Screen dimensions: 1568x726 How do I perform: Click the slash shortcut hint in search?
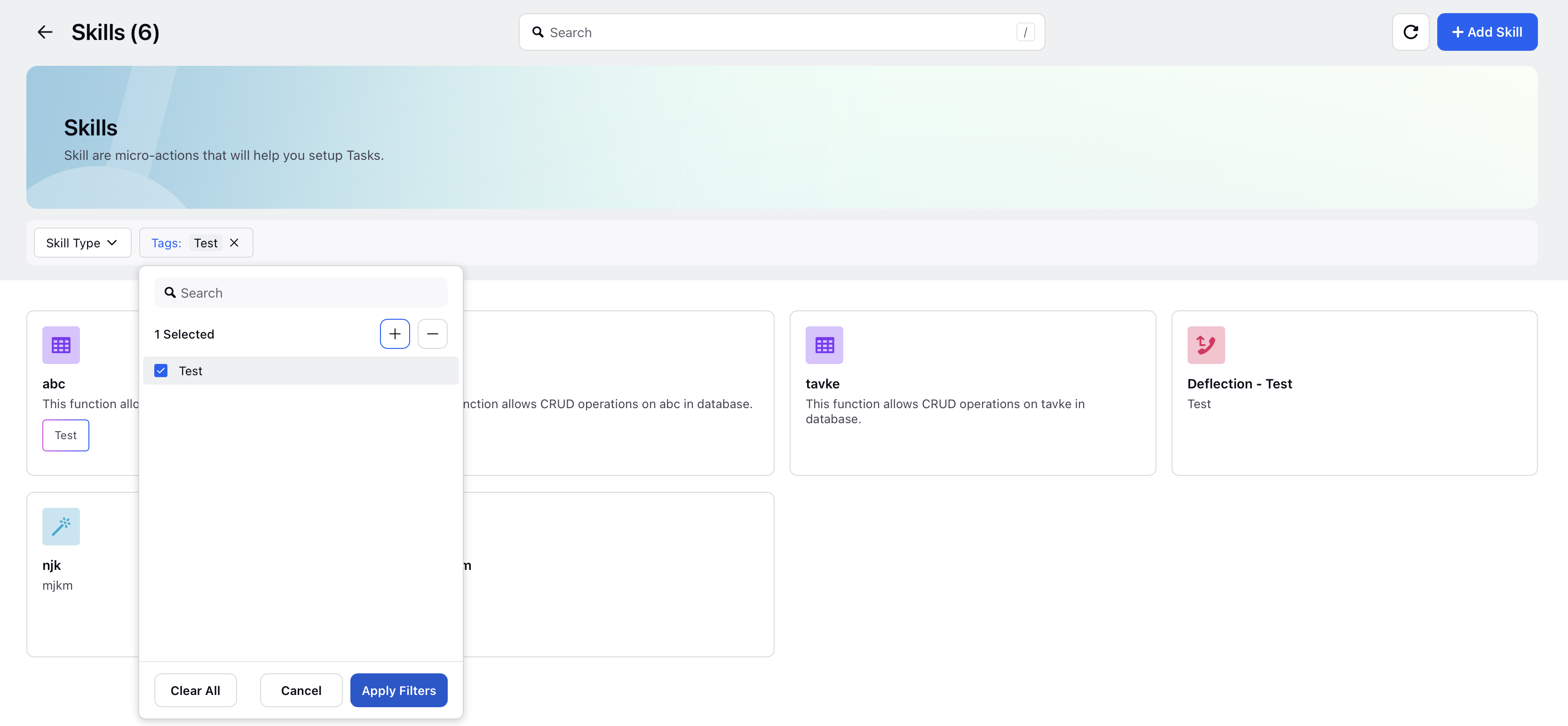tap(1025, 32)
